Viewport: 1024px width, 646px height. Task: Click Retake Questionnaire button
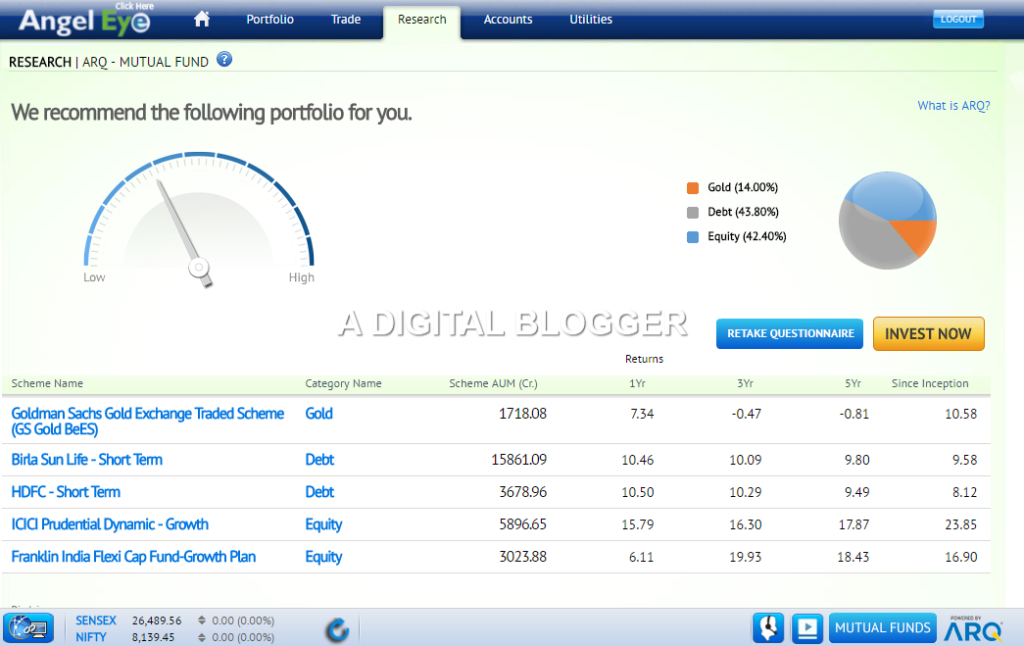(790, 334)
